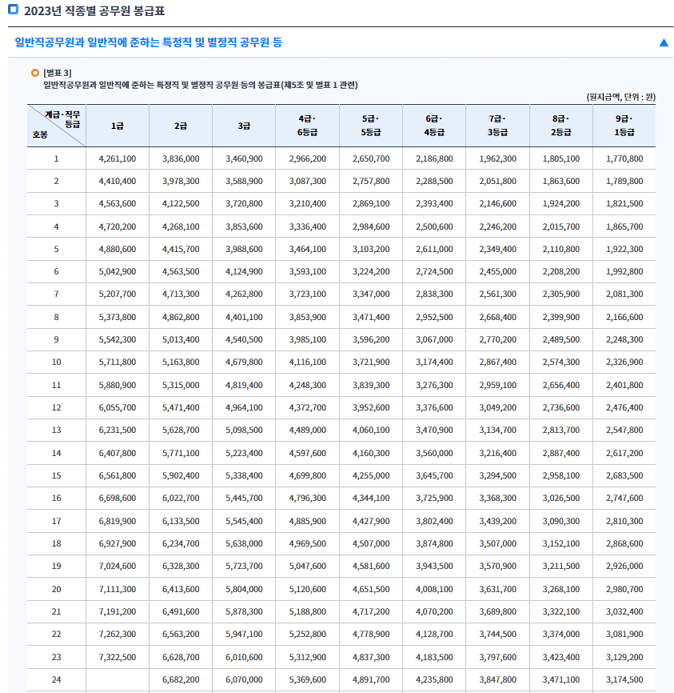Click the value 3,645,700 in row 15
Viewport: 674px width, 693px height.
434,476
